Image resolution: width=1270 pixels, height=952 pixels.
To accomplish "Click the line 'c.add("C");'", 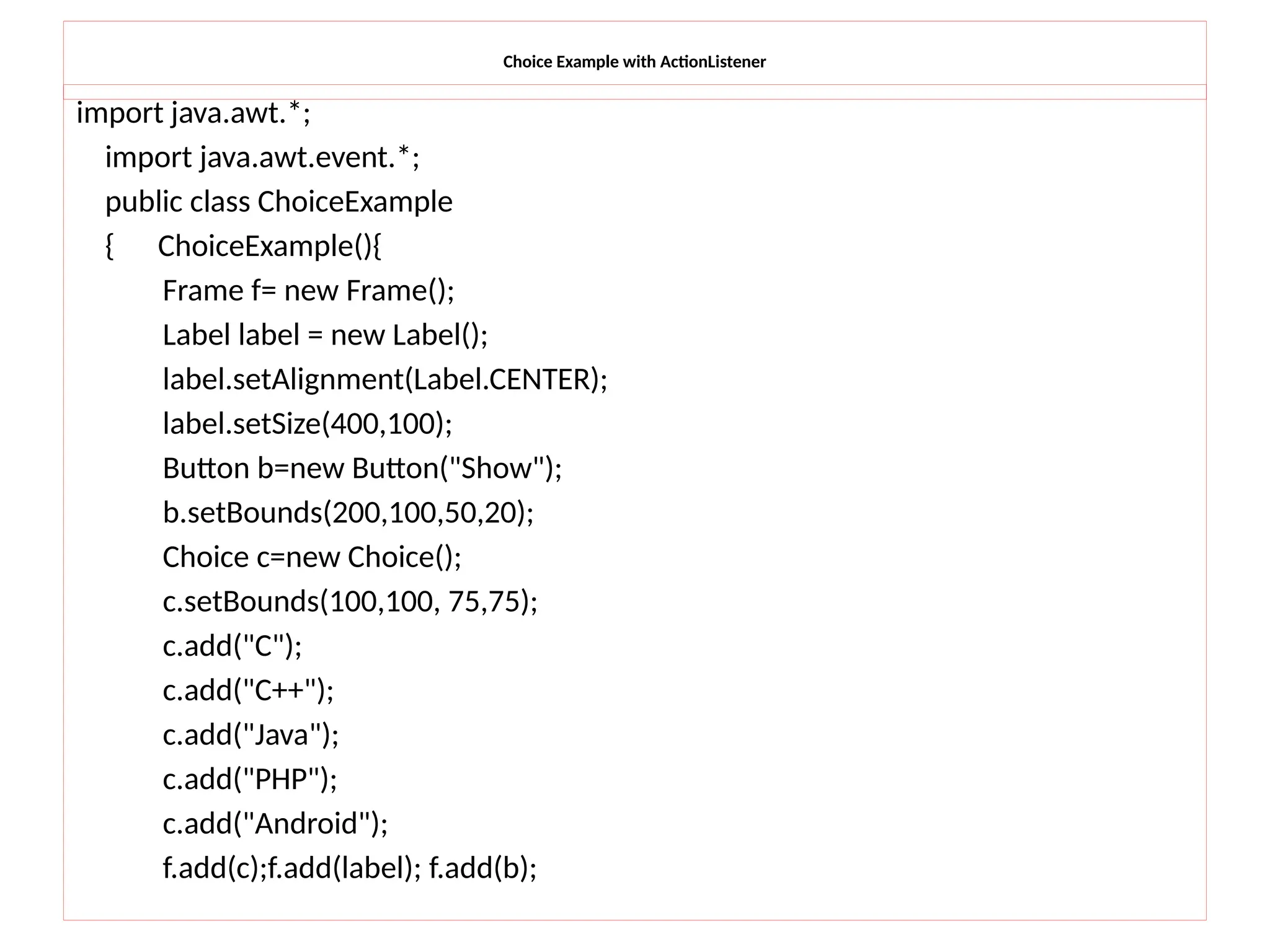I will (x=232, y=646).
